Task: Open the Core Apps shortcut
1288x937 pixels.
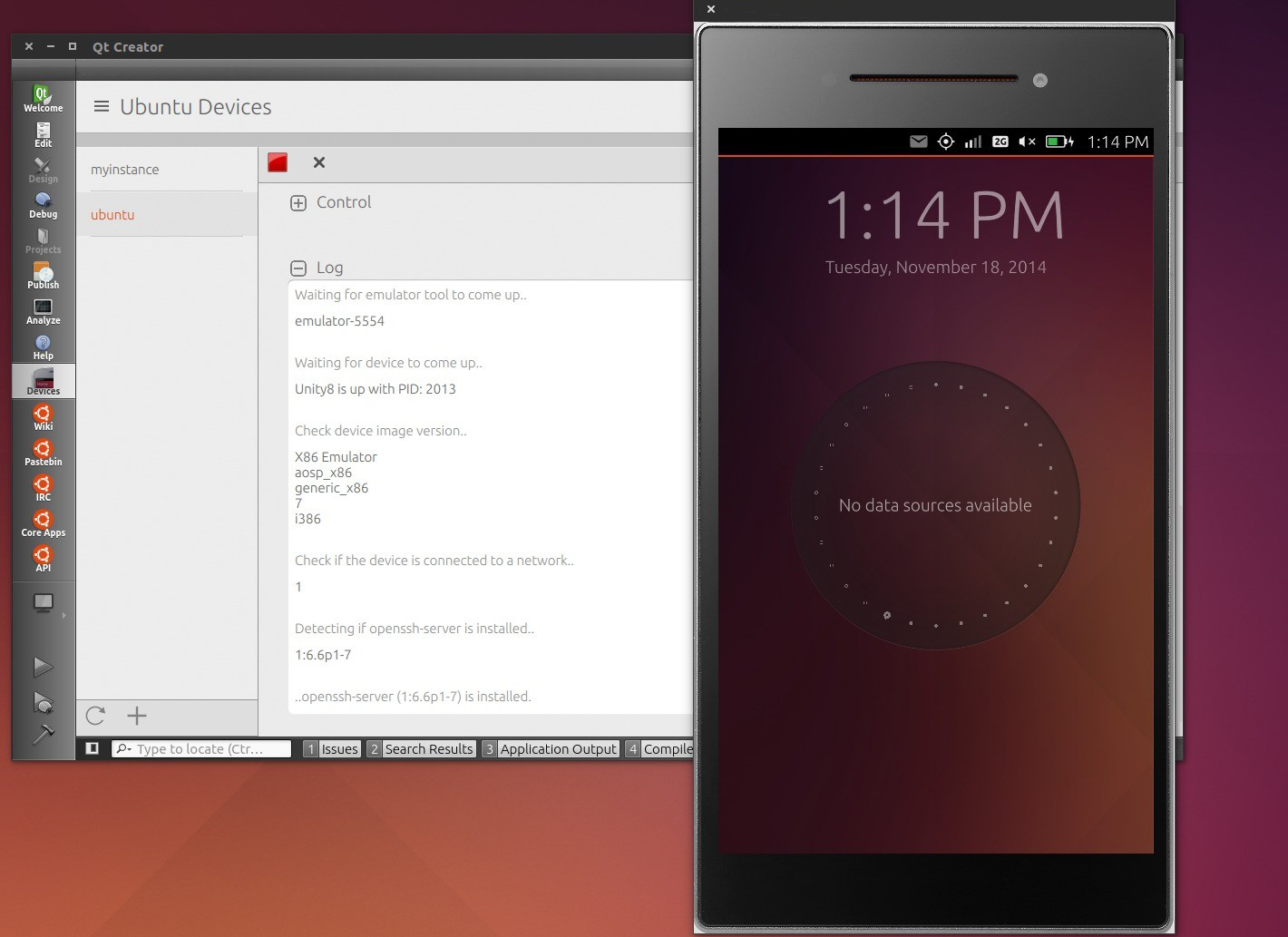Action: [x=43, y=523]
